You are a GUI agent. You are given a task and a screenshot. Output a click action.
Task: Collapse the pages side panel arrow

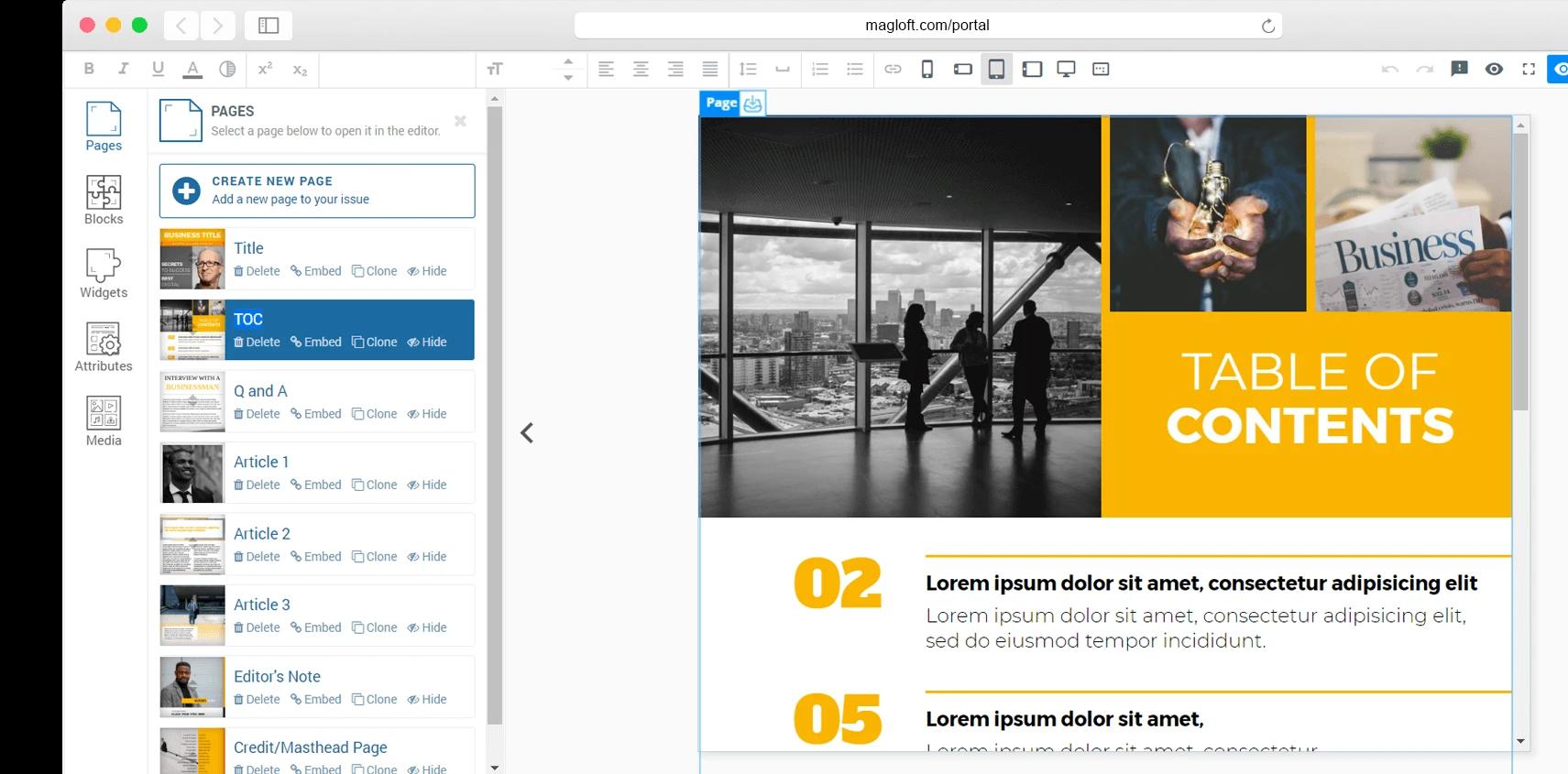pyautogui.click(x=527, y=433)
